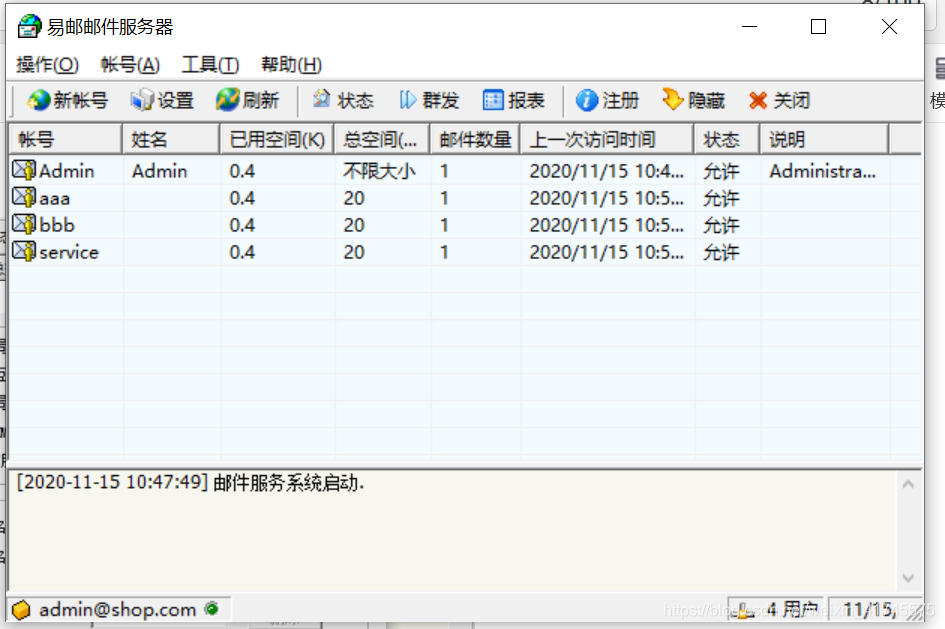Image resolution: width=945 pixels, height=629 pixels.
Task: Click the 允许 status in the service row
Action: point(721,252)
